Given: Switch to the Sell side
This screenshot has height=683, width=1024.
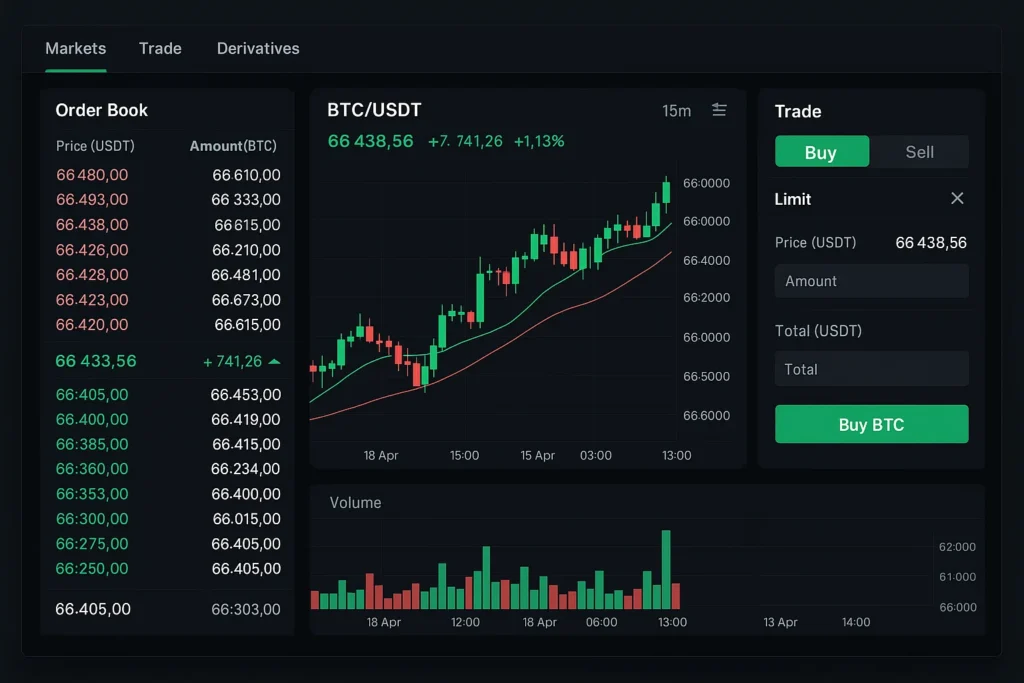Looking at the screenshot, I should click(918, 151).
